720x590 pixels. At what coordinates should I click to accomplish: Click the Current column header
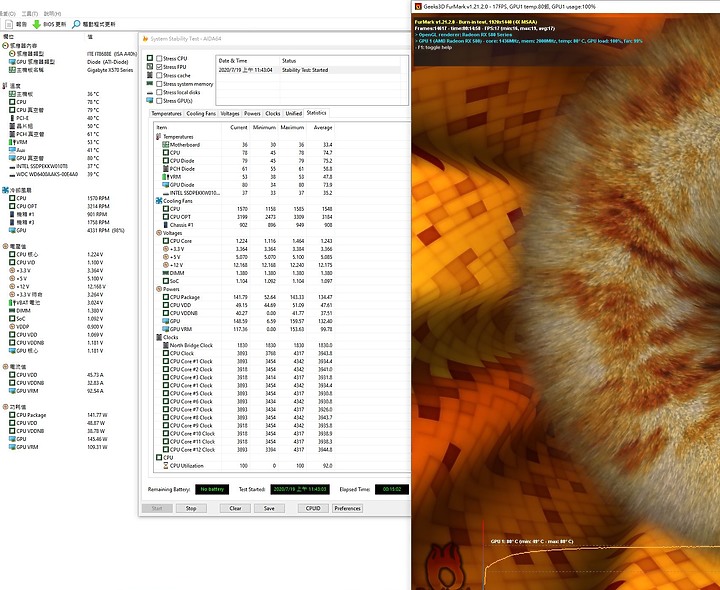[235, 127]
